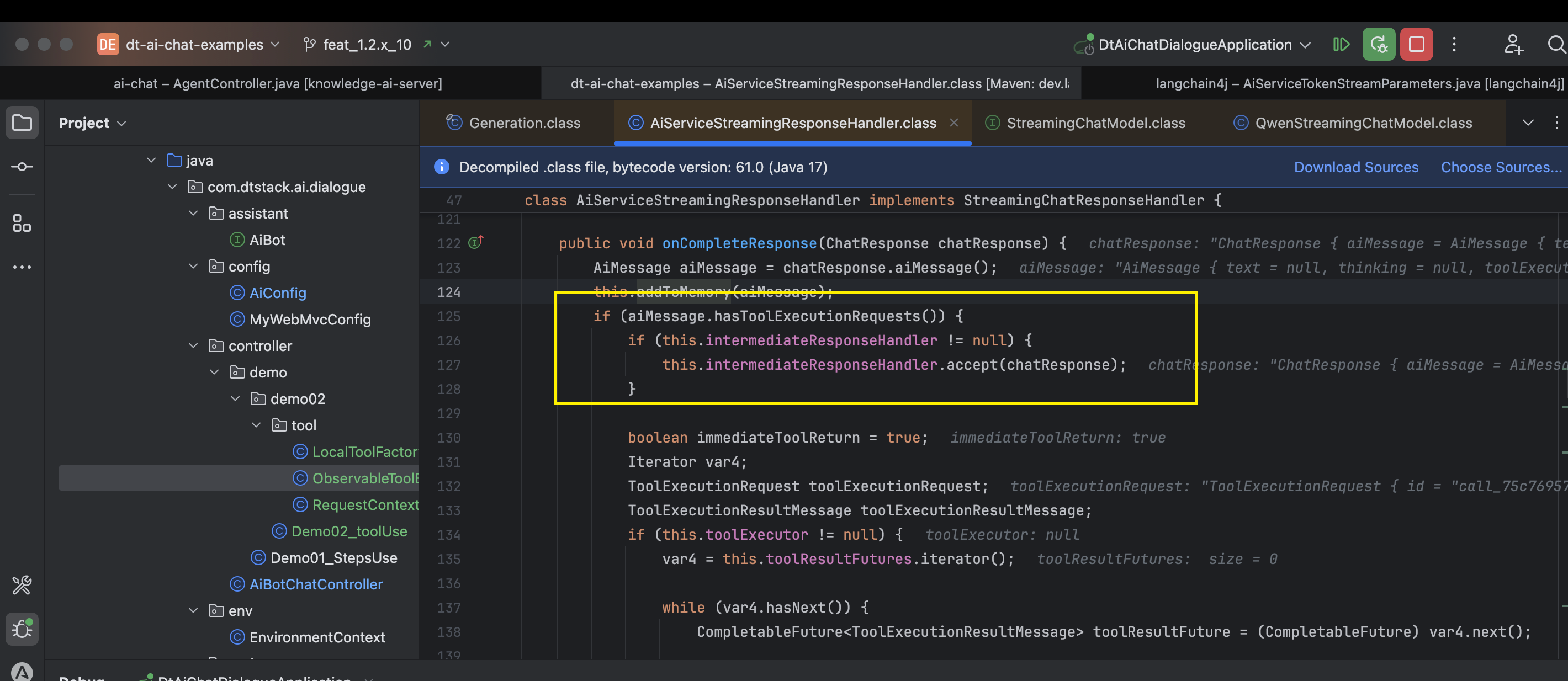Stop the running application with red stop

1416,45
